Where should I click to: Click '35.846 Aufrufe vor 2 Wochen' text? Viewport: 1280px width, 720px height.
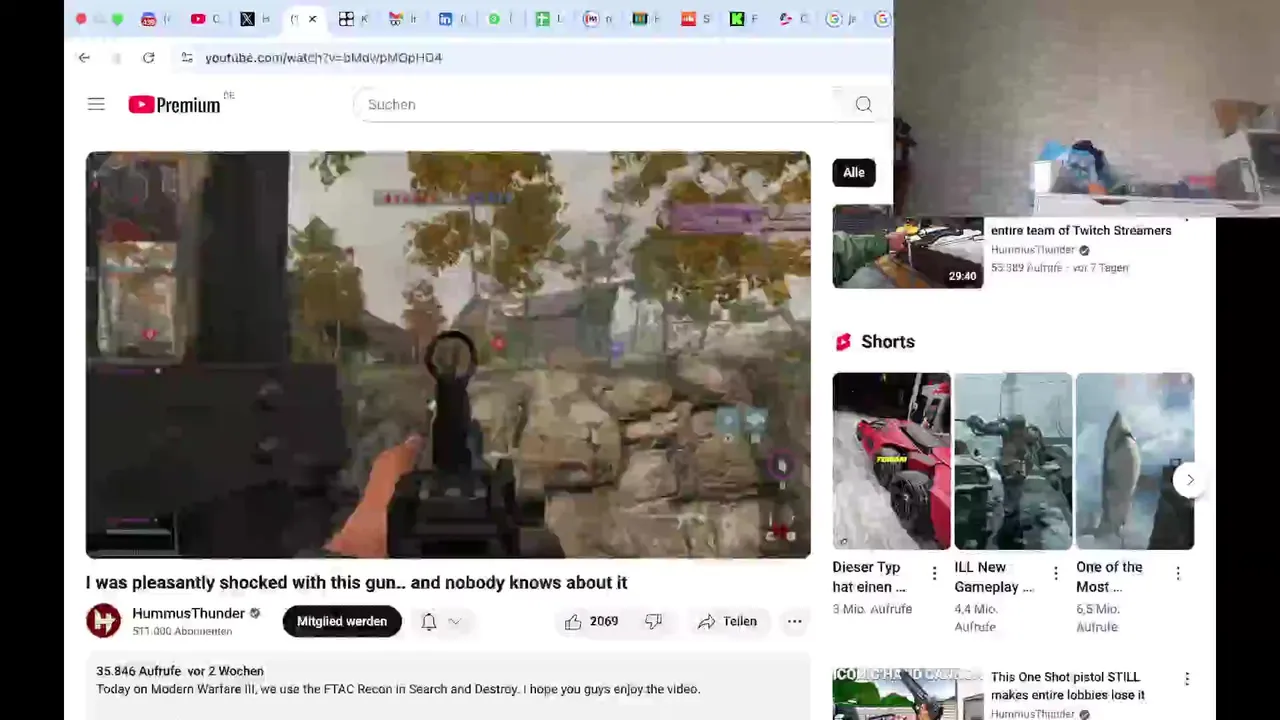click(x=180, y=671)
